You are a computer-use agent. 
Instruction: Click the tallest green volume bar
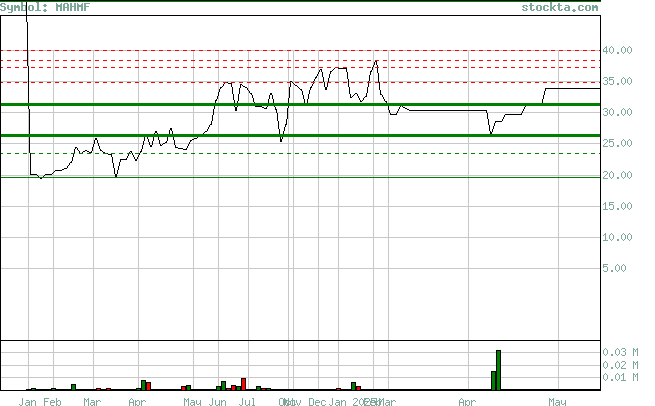tap(498, 370)
